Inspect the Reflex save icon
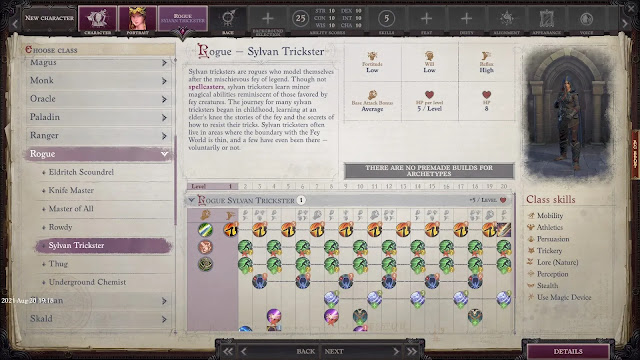Viewport: 640px width, 360px height. tap(486, 55)
